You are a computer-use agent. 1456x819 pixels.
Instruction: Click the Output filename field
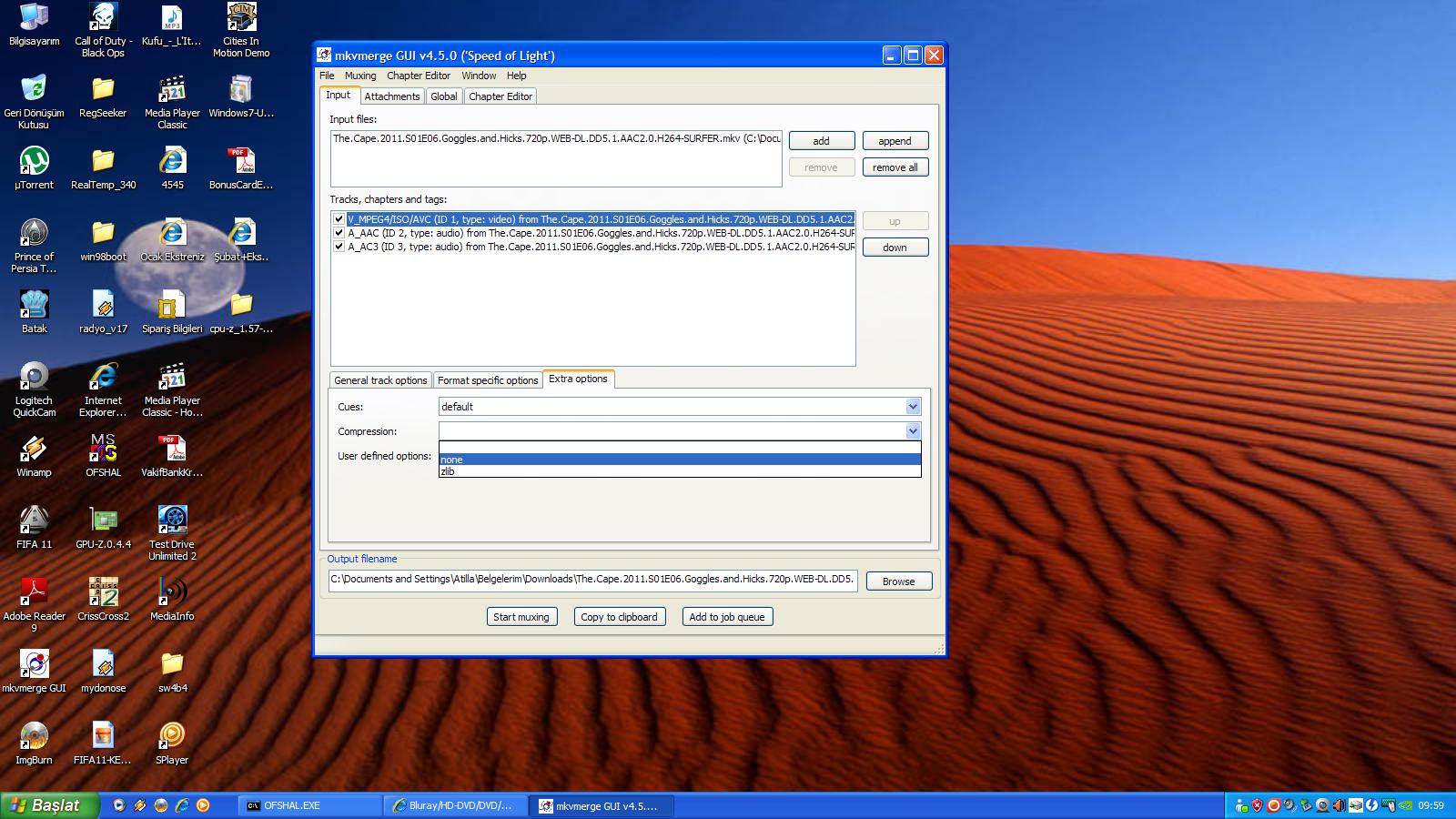pos(593,580)
